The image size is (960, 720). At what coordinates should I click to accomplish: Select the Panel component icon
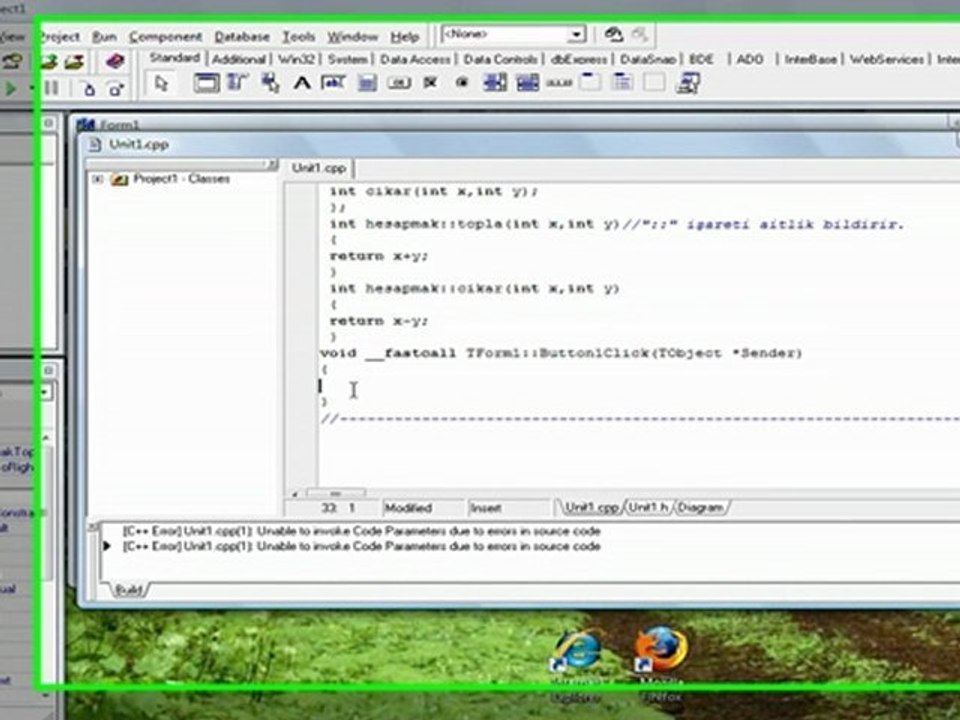(x=654, y=82)
